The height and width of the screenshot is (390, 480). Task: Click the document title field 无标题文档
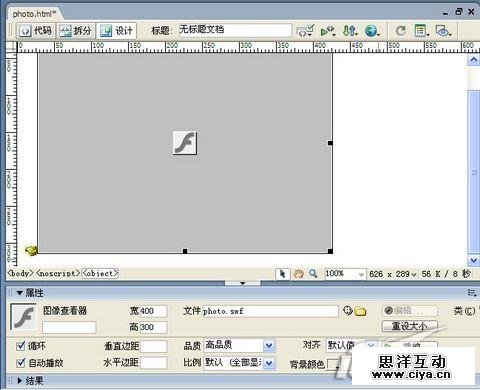(x=235, y=30)
